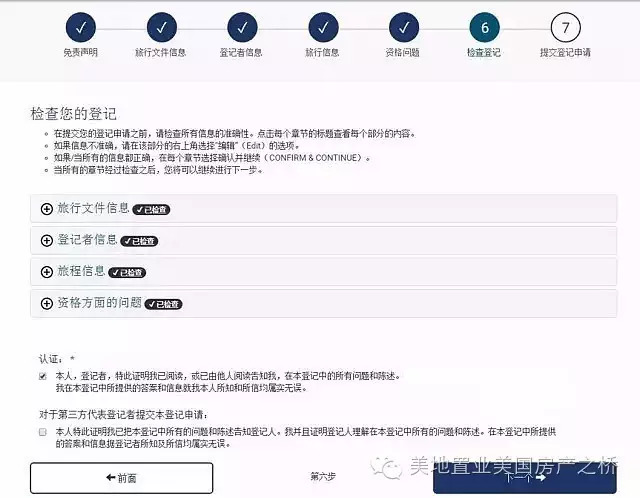Expand the 旅行文件信息 section plus icon

[x=47, y=209]
